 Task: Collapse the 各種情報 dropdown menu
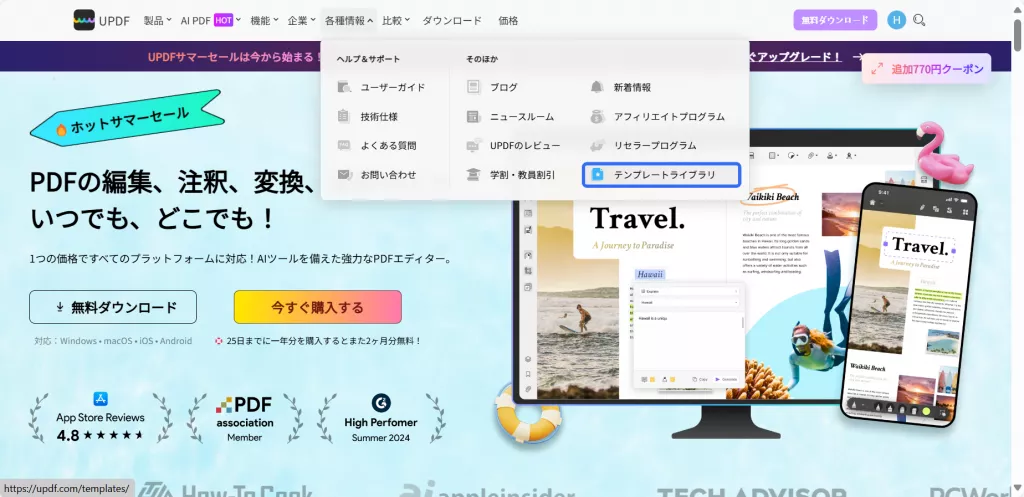click(x=349, y=20)
